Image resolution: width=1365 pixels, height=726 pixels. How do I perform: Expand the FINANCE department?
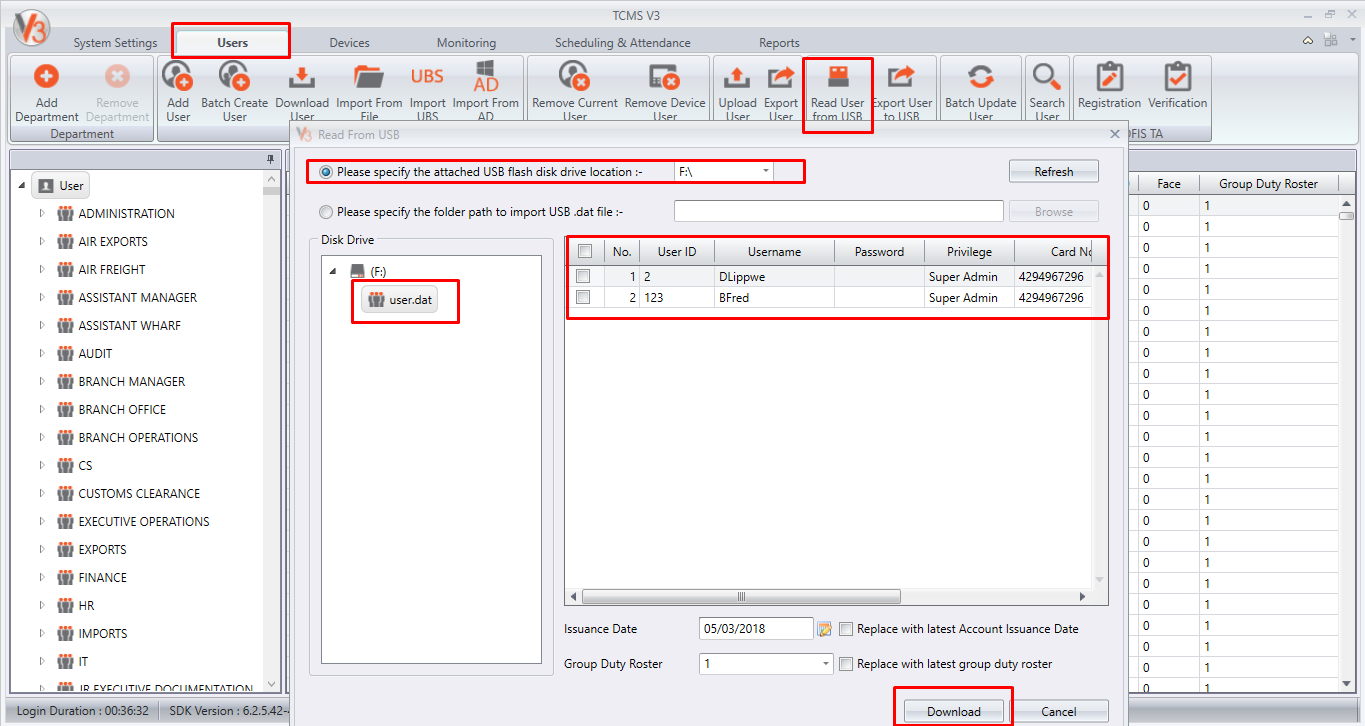tap(42, 577)
